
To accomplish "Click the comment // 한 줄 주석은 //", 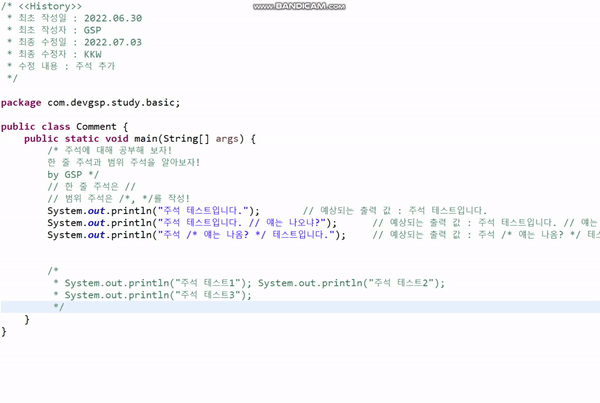I will pyautogui.click(x=91, y=186).
